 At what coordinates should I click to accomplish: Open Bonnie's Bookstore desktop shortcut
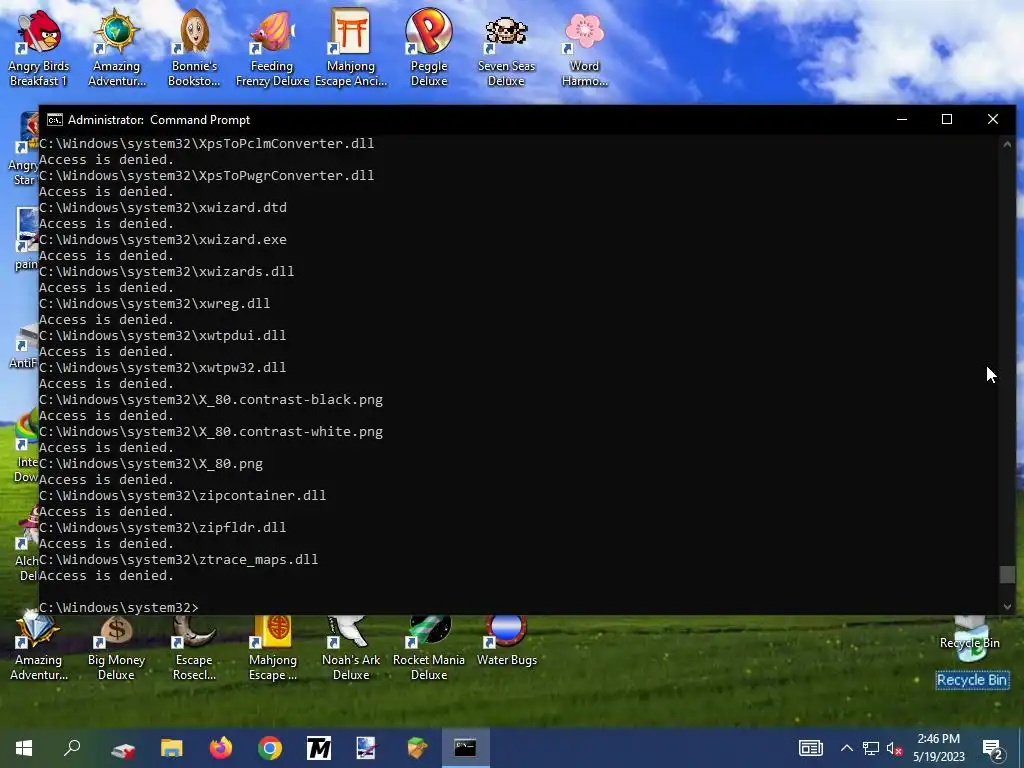point(194,48)
